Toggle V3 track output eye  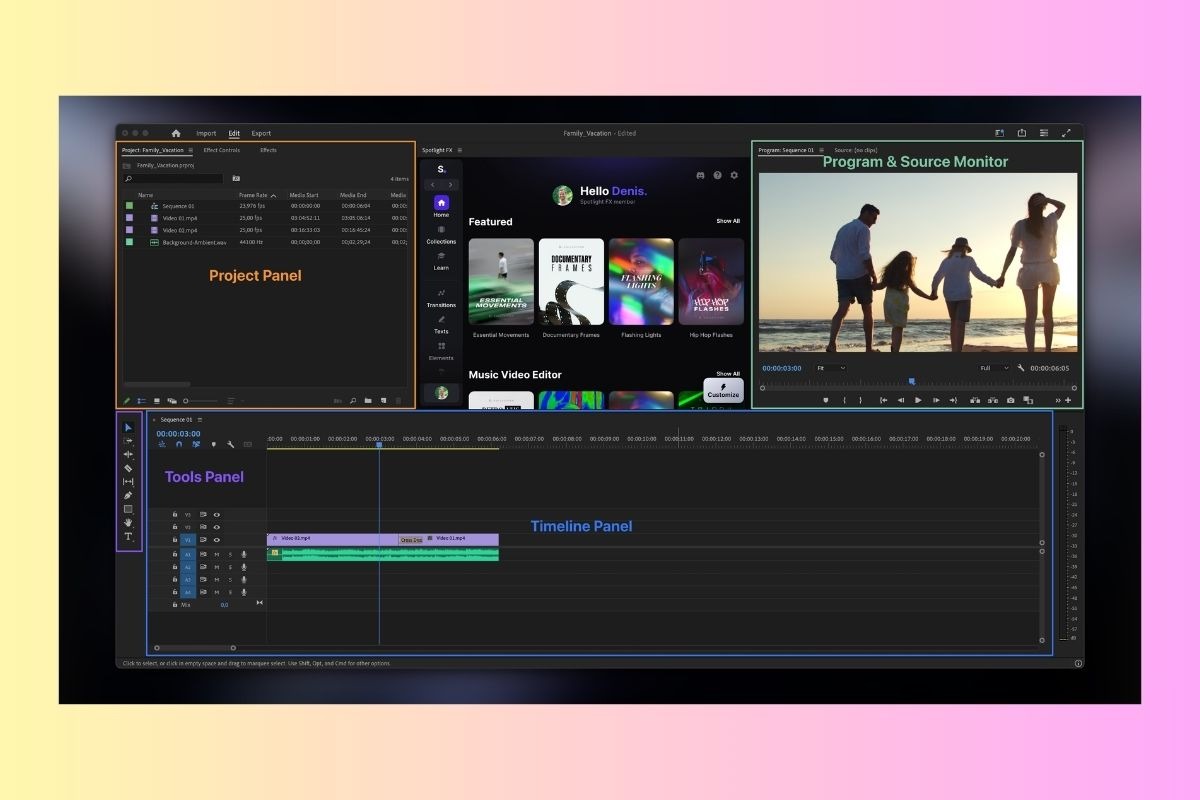[x=216, y=514]
